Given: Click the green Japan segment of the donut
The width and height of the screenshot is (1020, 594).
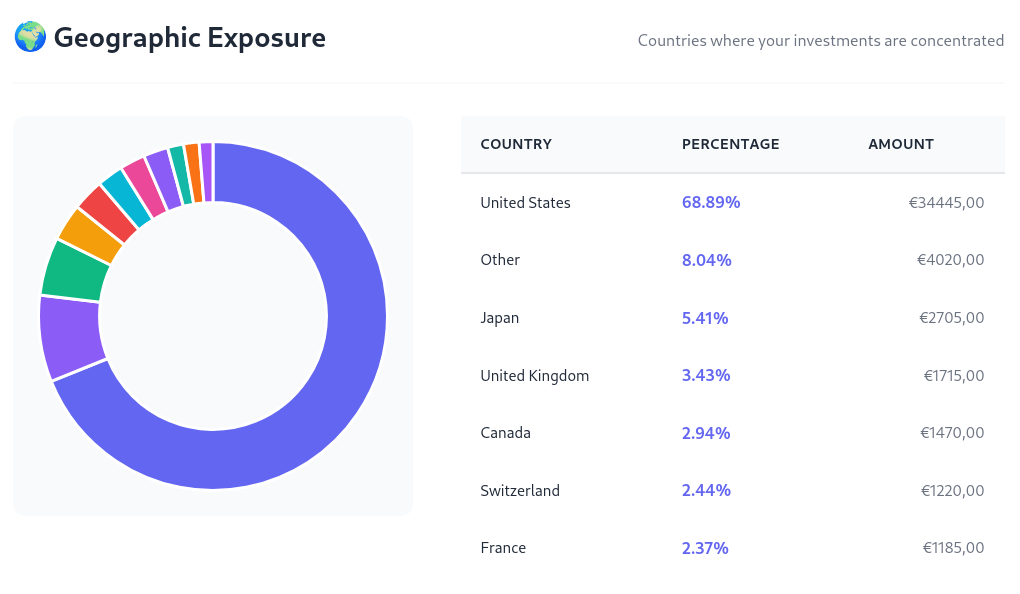Looking at the screenshot, I should pyautogui.click(x=75, y=270).
